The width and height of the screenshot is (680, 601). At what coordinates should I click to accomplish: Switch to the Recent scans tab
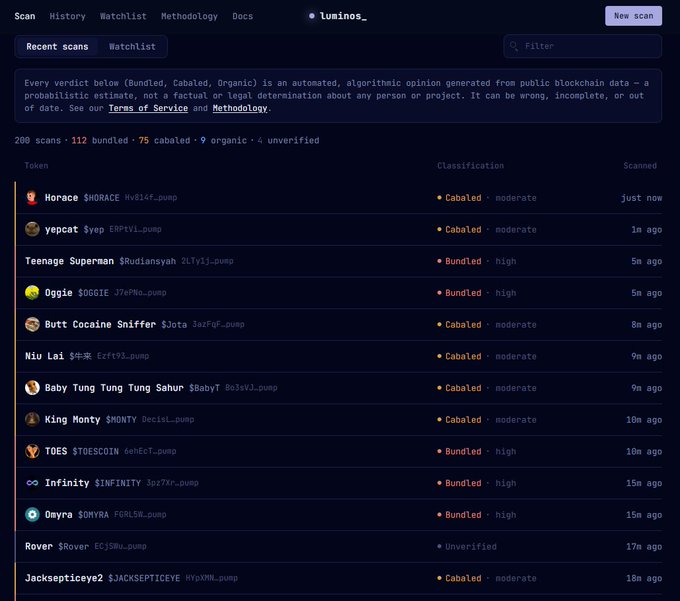tap(57, 46)
